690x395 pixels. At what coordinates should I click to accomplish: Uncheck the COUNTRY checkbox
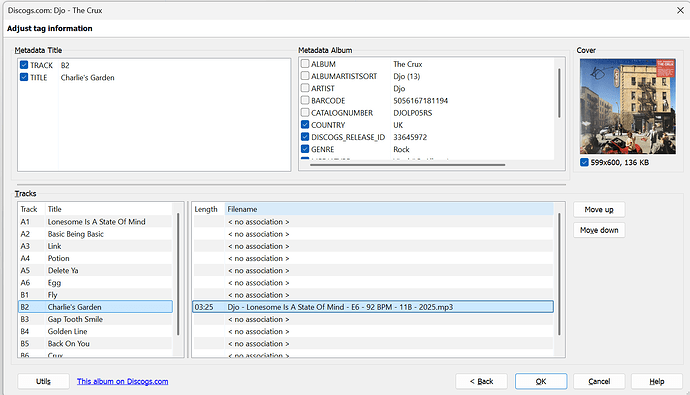(x=305, y=125)
